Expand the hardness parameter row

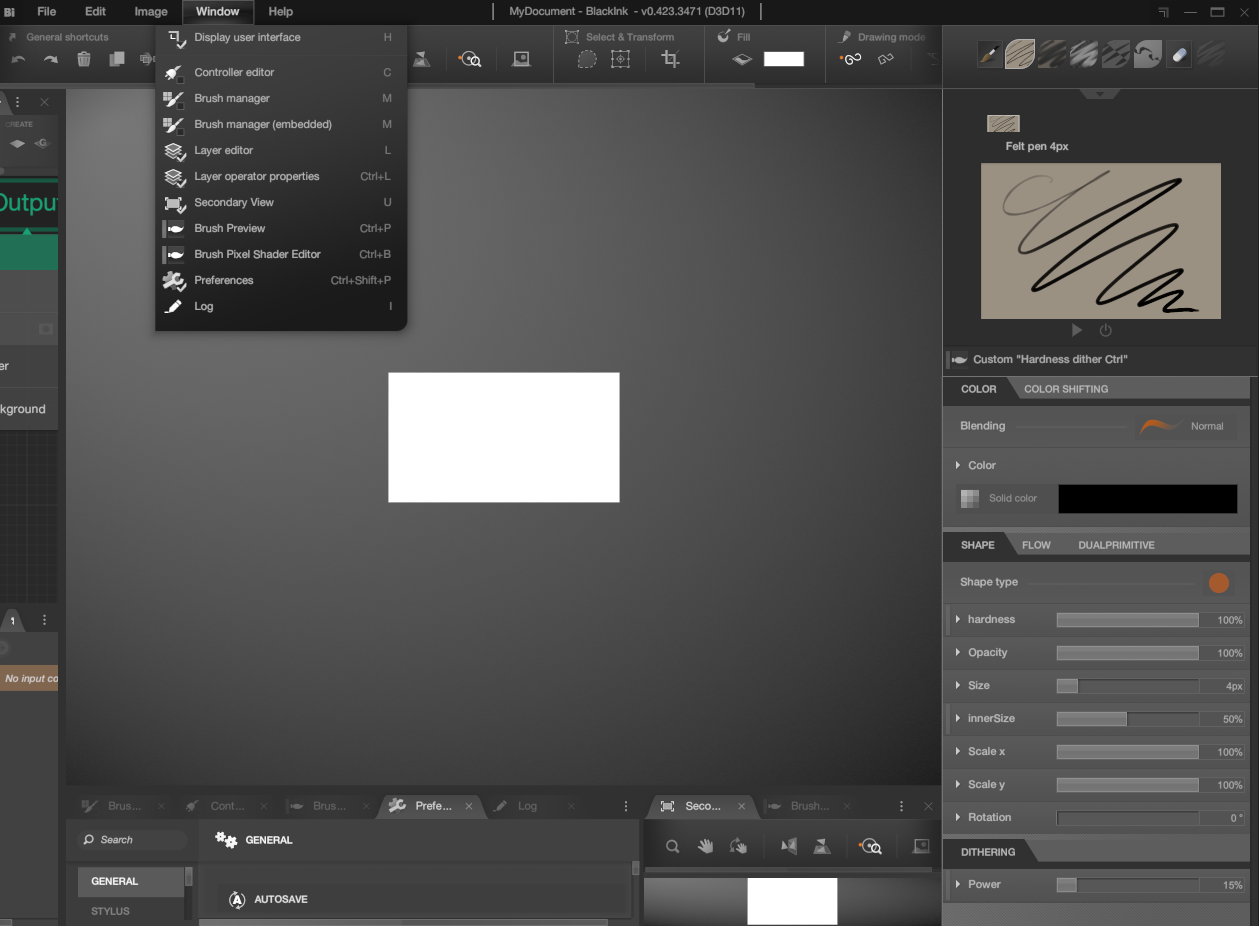pyautogui.click(x=958, y=620)
